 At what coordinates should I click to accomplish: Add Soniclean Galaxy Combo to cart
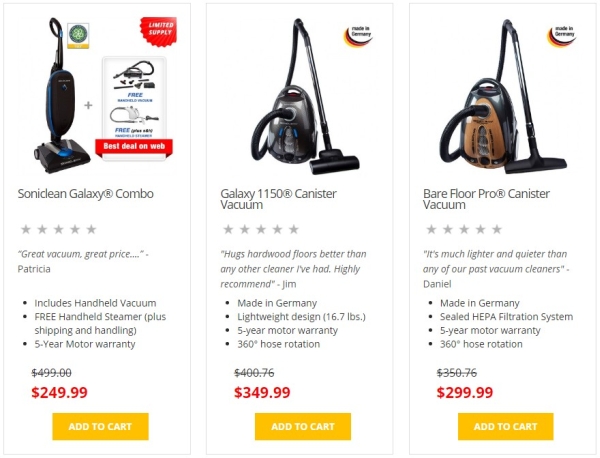pyautogui.click(x=100, y=426)
